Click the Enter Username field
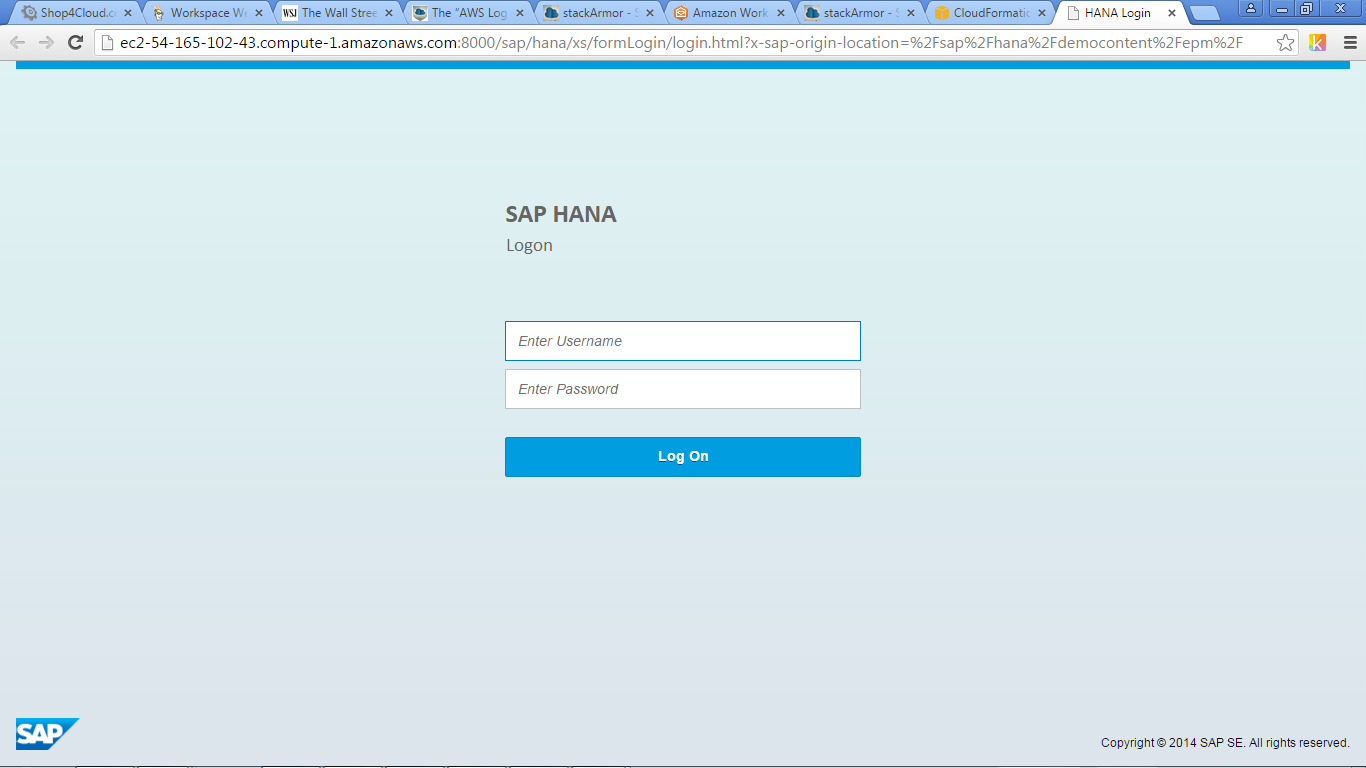1366x768 pixels. [683, 341]
